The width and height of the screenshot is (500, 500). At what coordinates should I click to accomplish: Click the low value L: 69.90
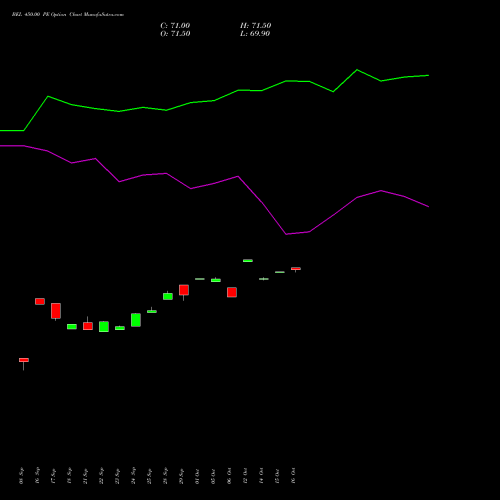click(x=255, y=34)
